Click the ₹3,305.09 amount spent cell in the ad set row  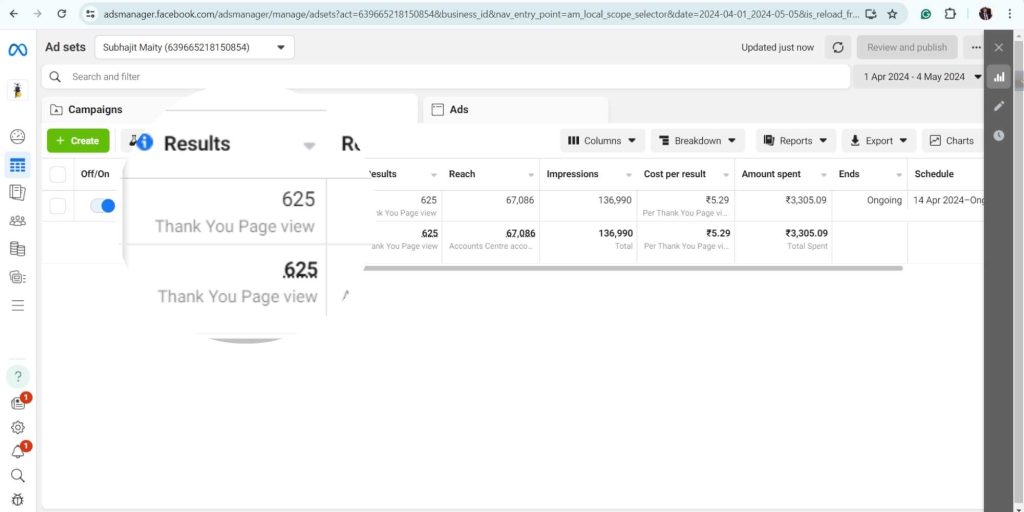(x=807, y=200)
